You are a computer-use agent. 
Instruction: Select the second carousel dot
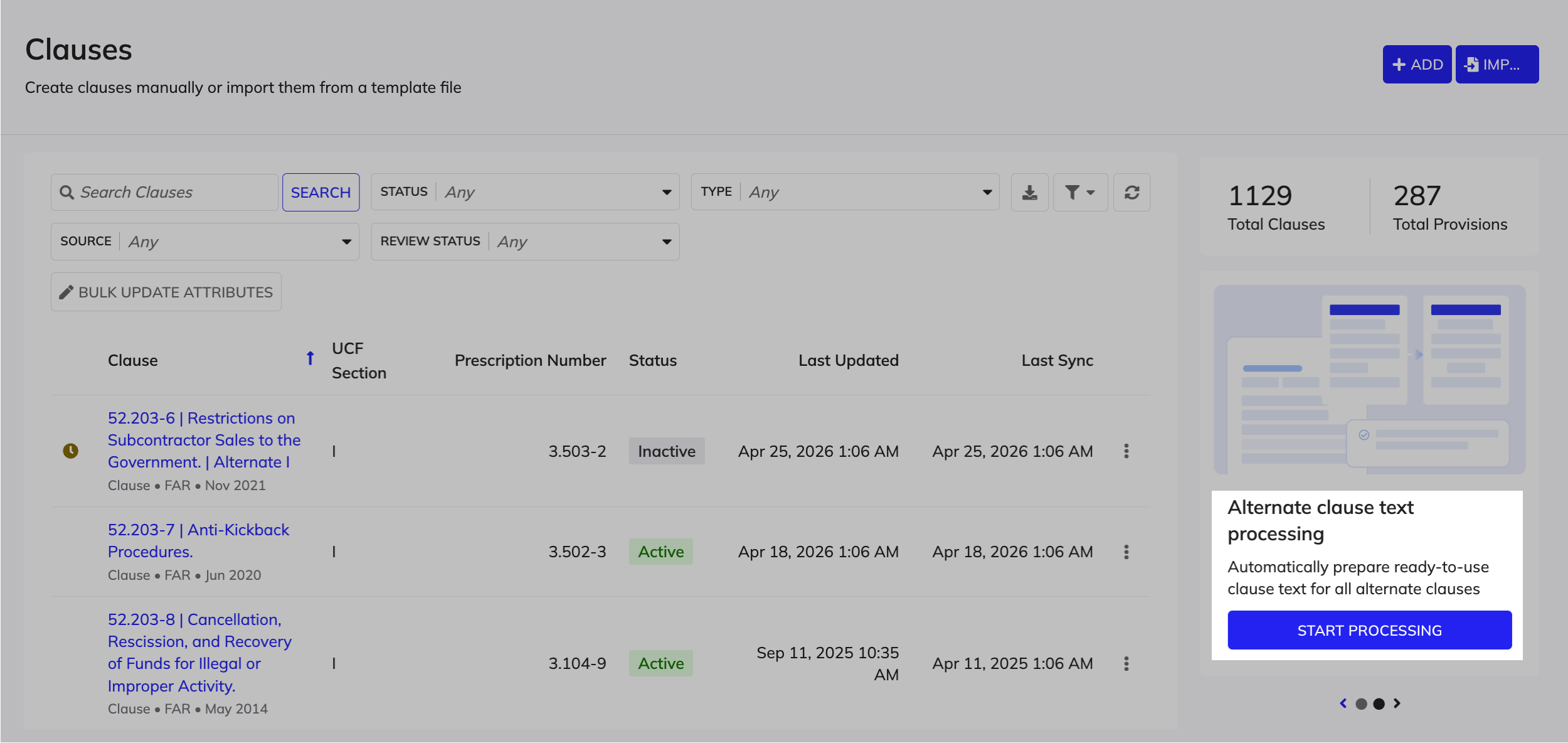[x=1379, y=704]
